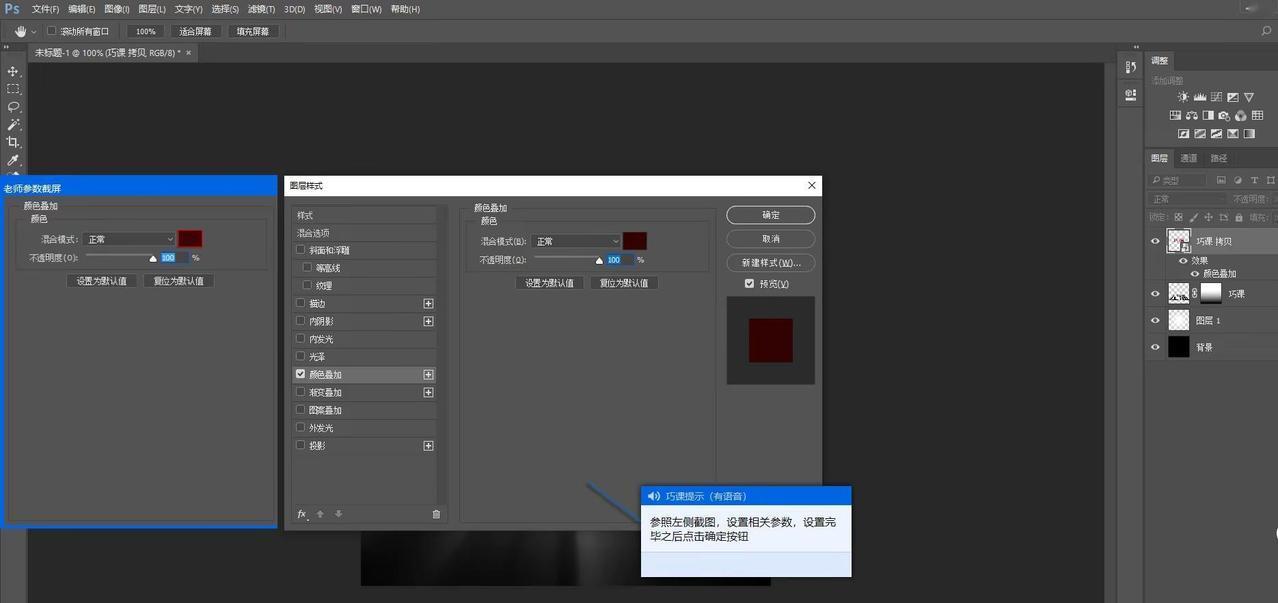
Task: Open the Properties panel icon in collapsed dock
Action: 1130,95
